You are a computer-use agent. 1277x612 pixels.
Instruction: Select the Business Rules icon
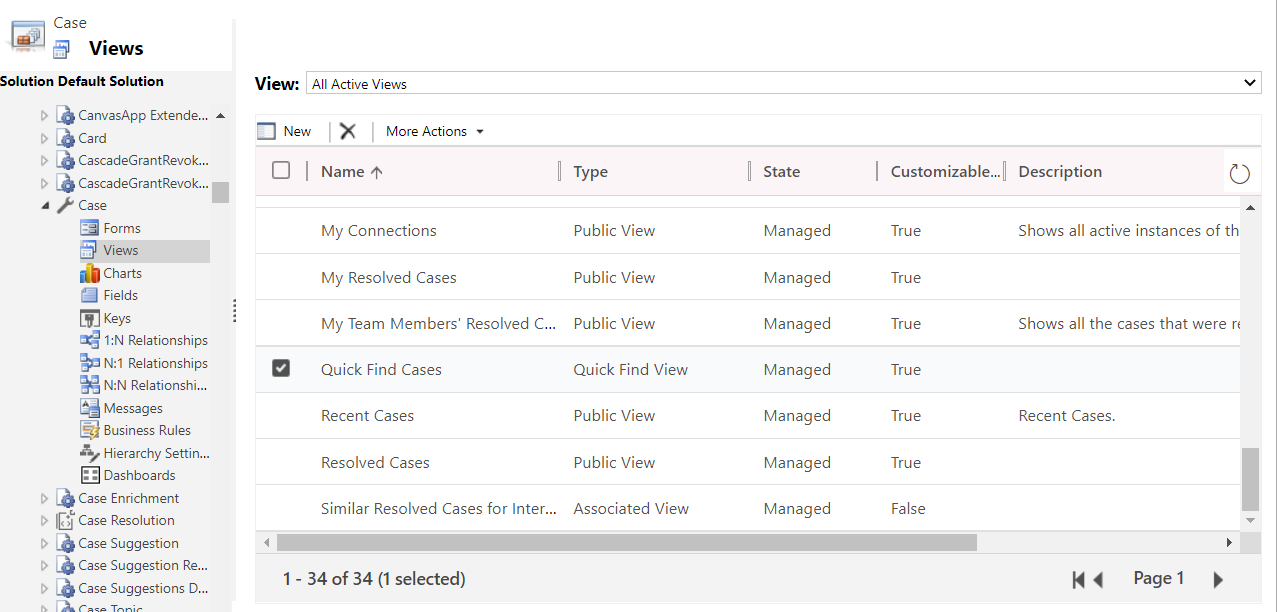point(88,430)
